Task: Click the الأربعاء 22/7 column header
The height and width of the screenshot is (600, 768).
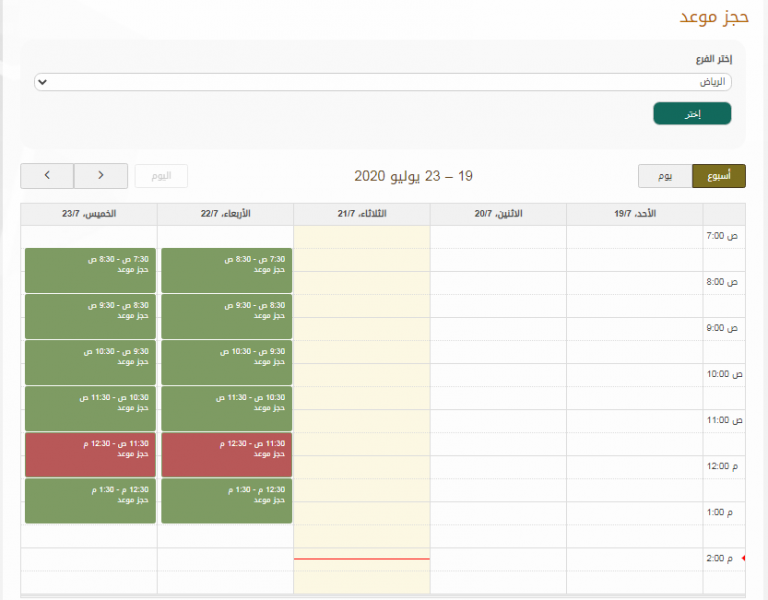Action: [x=225, y=214]
